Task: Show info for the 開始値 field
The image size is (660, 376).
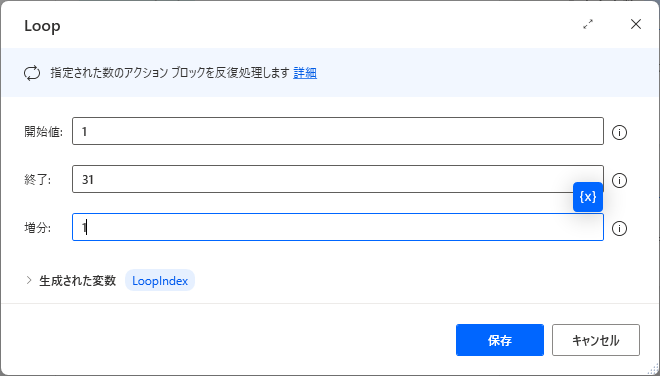Action: click(x=619, y=133)
